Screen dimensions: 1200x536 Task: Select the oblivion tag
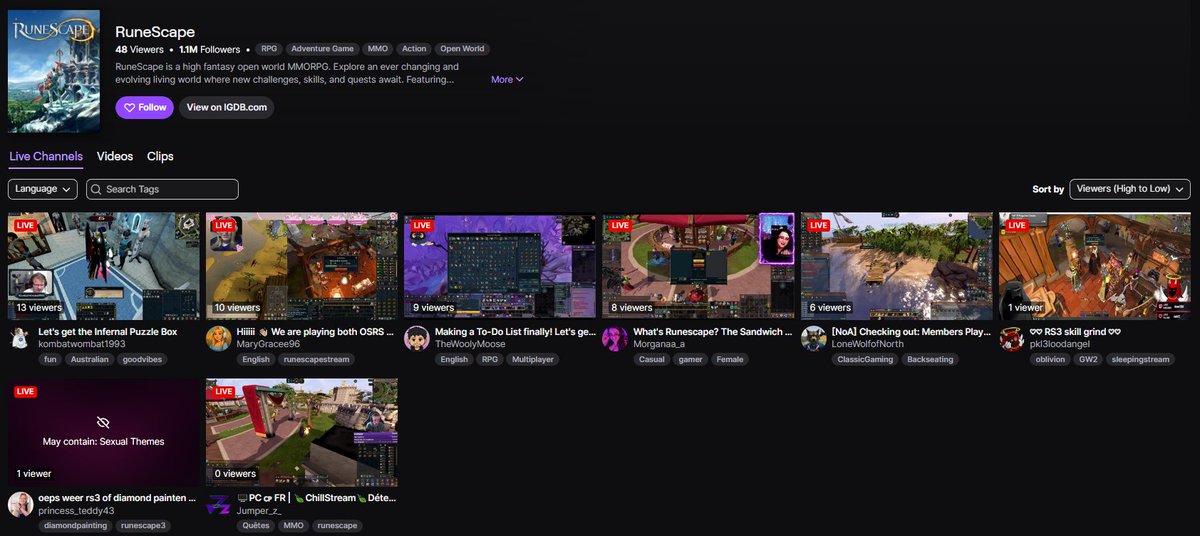click(1050, 359)
